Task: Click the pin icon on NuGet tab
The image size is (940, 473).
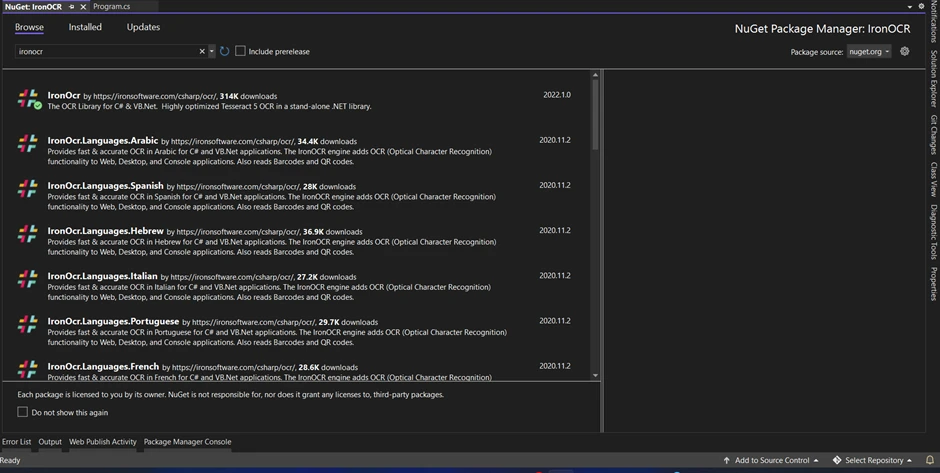Action: pos(72,6)
